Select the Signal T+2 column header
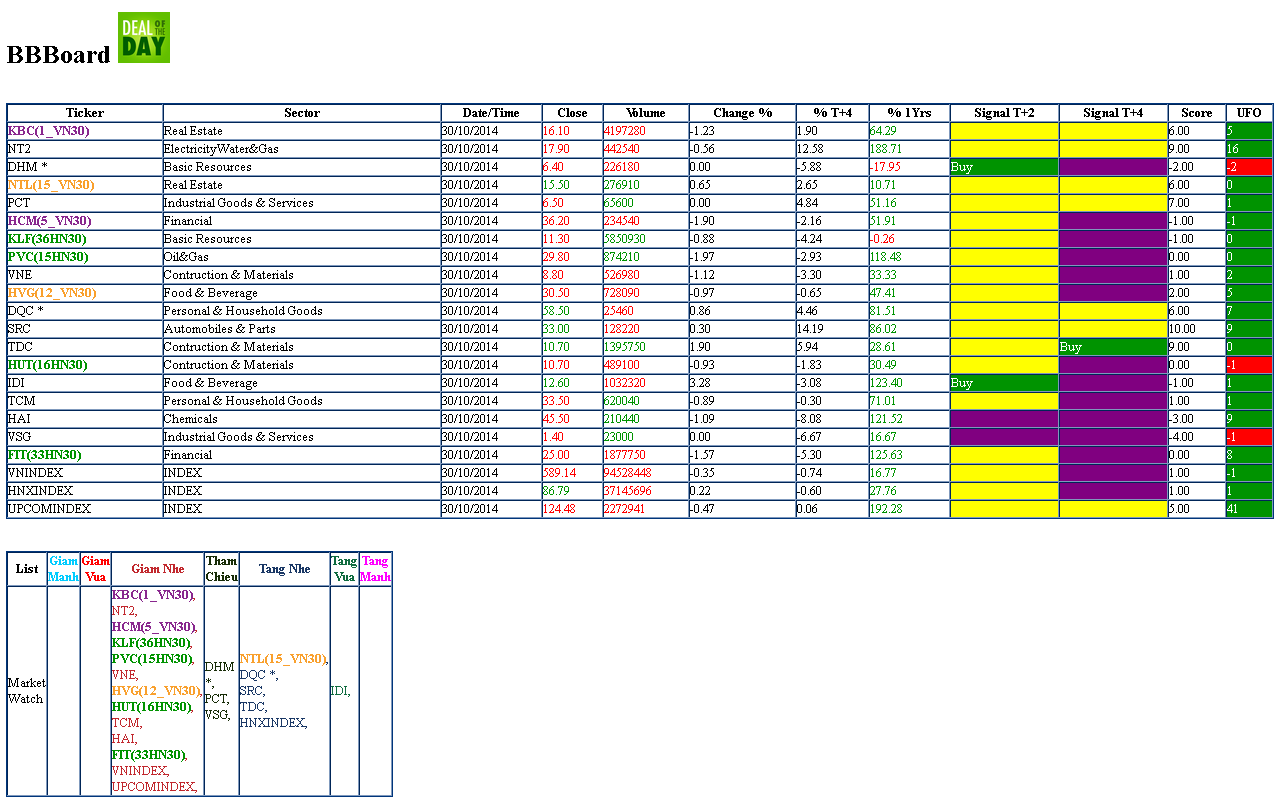 [1003, 113]
